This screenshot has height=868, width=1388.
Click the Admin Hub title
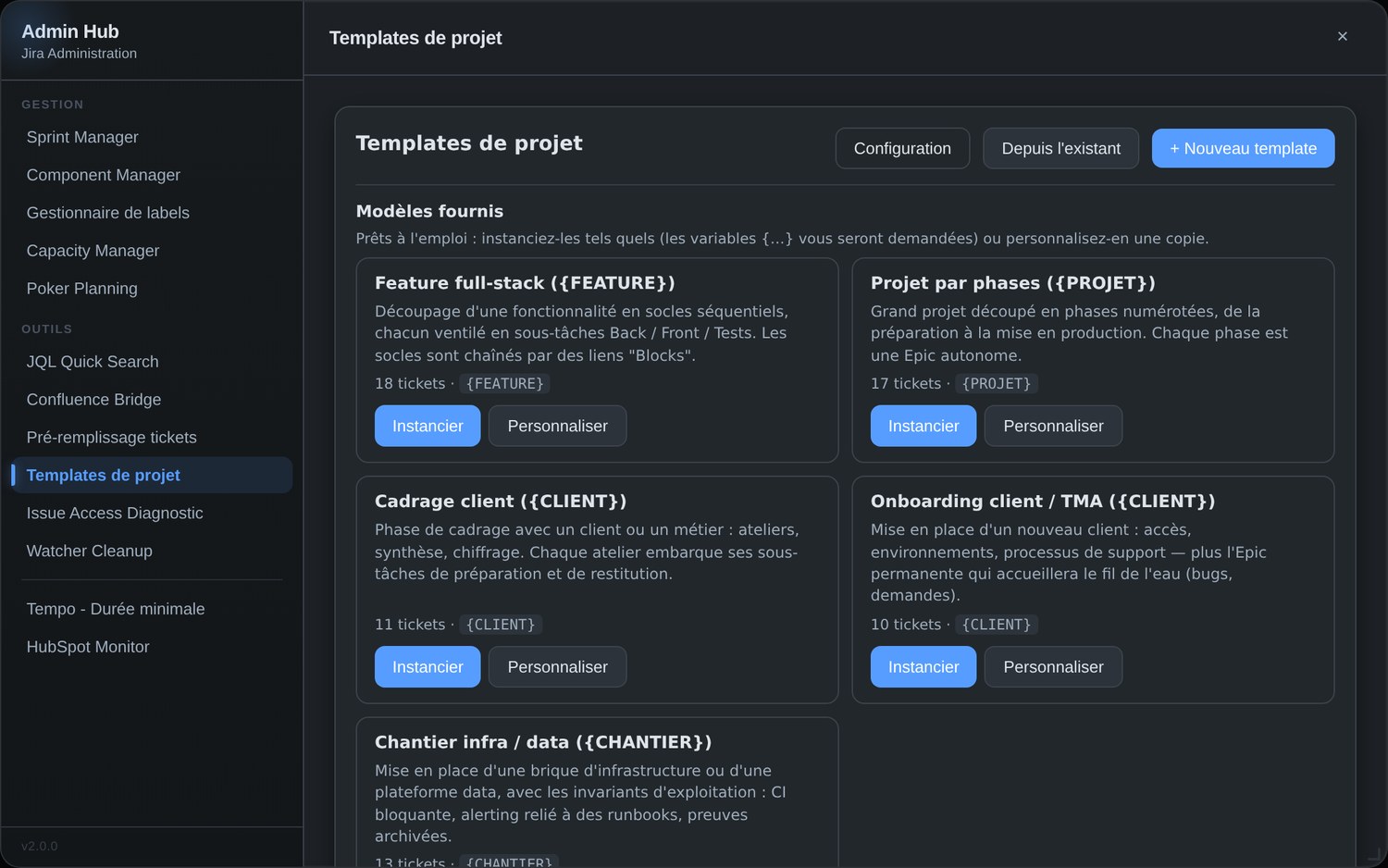click(70, 31)
